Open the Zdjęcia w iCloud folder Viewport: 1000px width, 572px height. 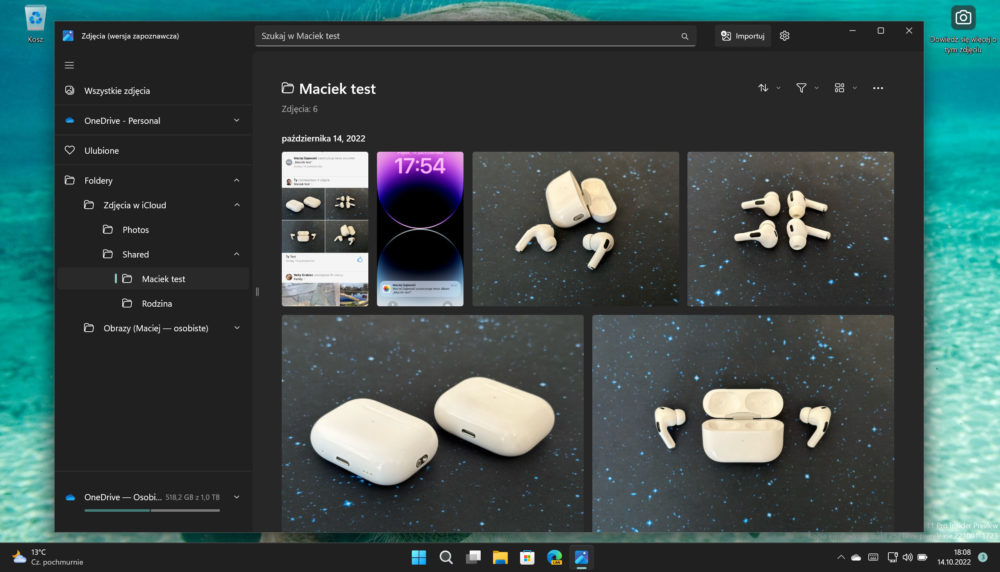[x=153, y=205]
